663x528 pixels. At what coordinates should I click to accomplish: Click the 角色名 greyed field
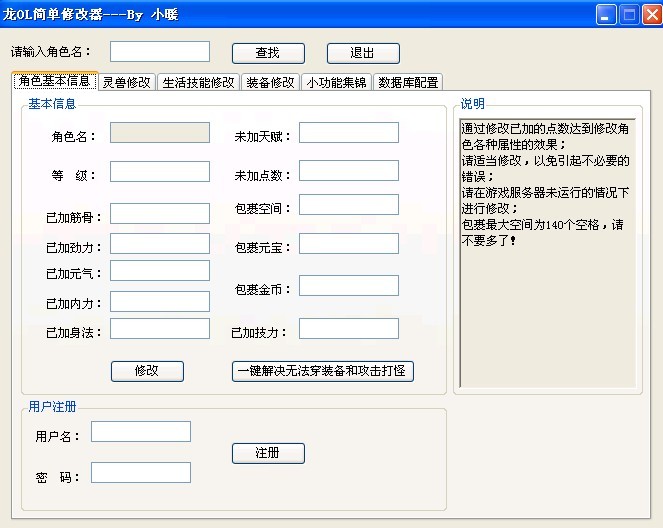pyautogui.click(x=160, y=132)
